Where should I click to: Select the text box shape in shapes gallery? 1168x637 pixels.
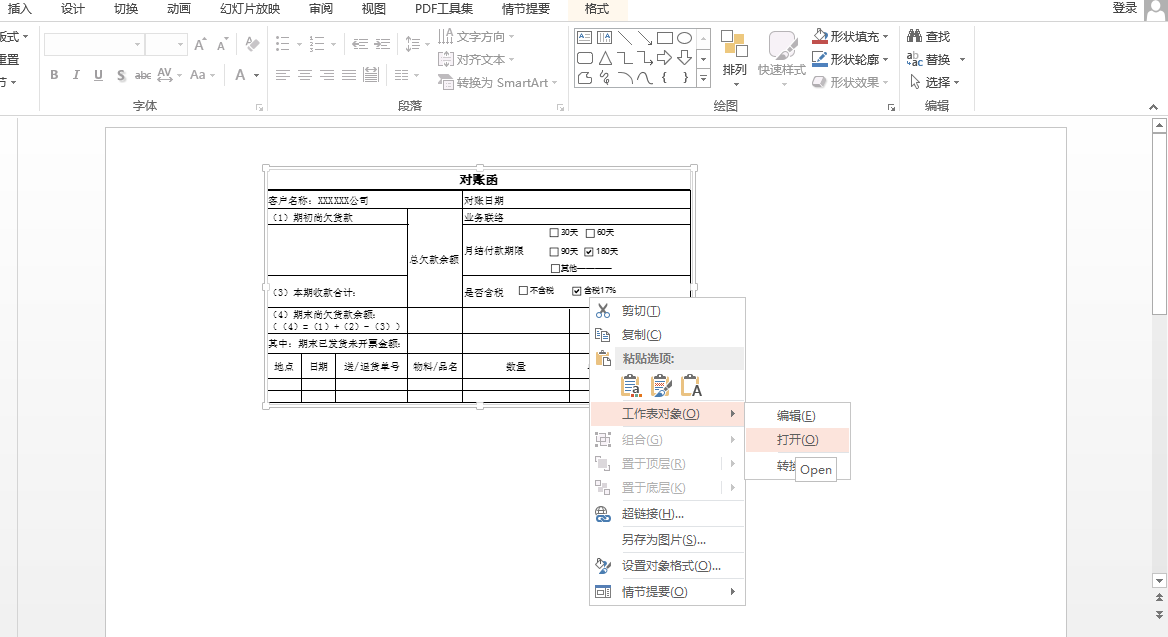tap(585, 37)
